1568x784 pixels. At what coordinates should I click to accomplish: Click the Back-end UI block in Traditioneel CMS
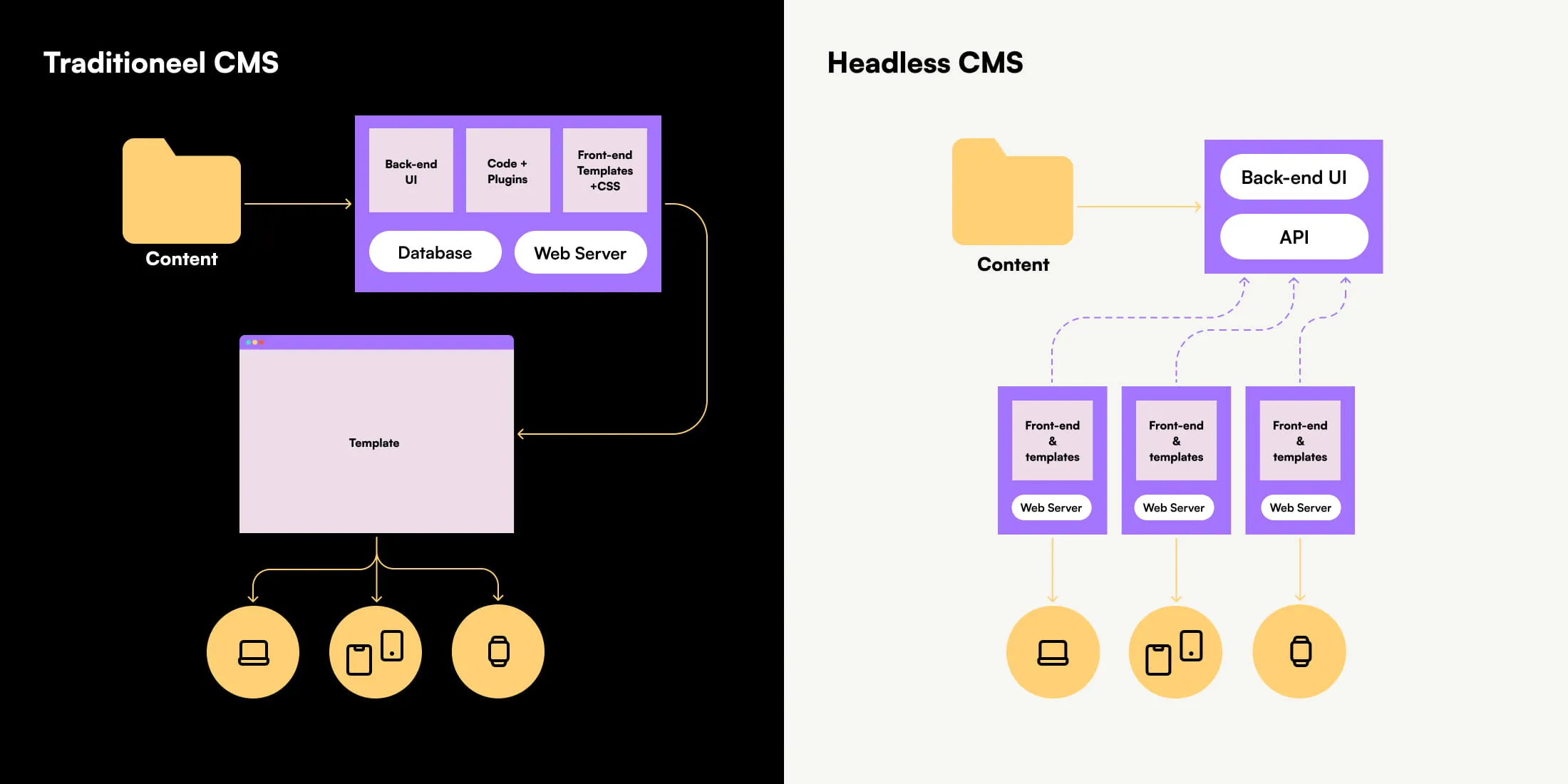tap(411, 170)
